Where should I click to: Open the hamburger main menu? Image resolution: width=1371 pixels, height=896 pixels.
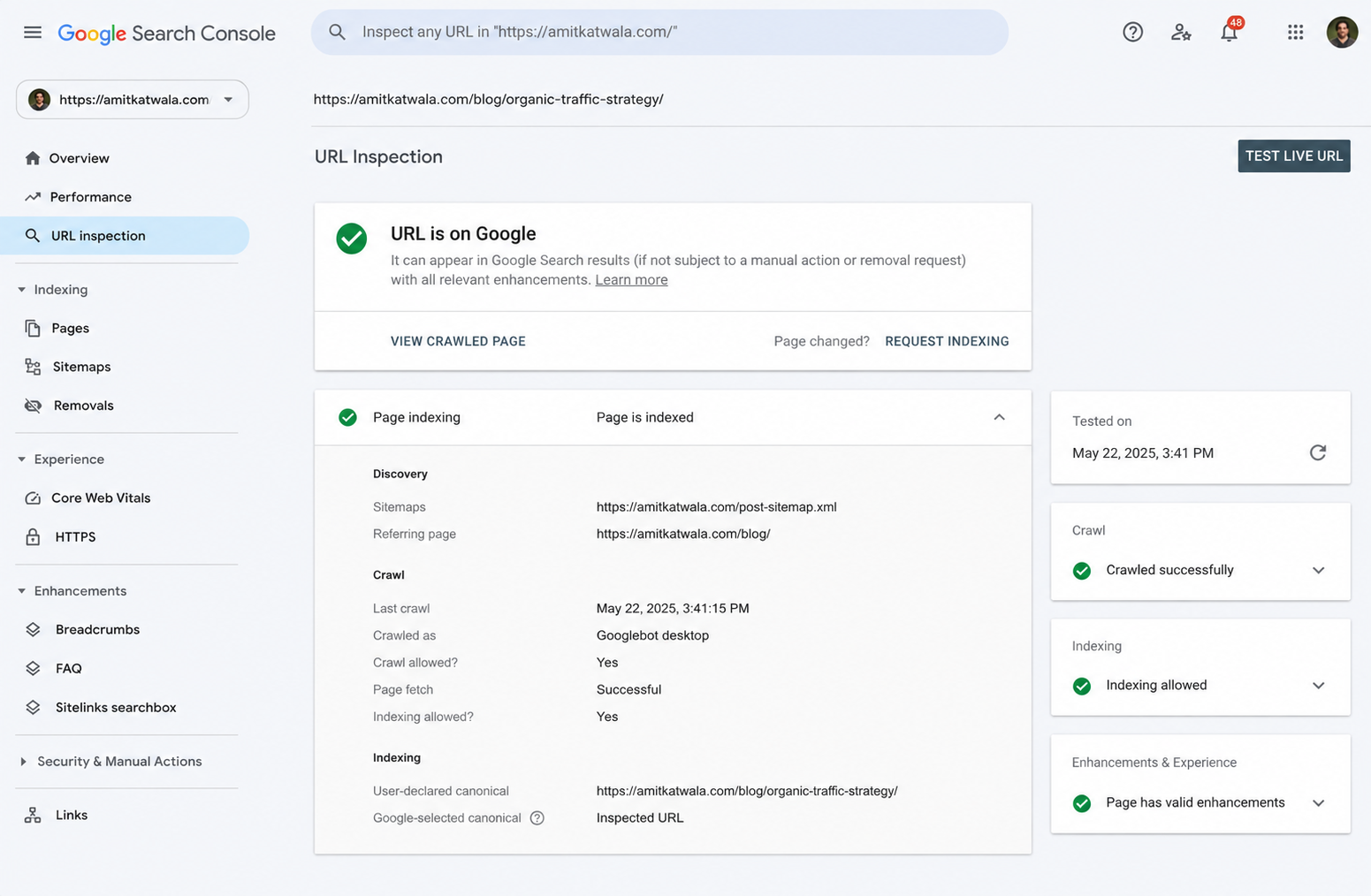[x=33, y=33]
